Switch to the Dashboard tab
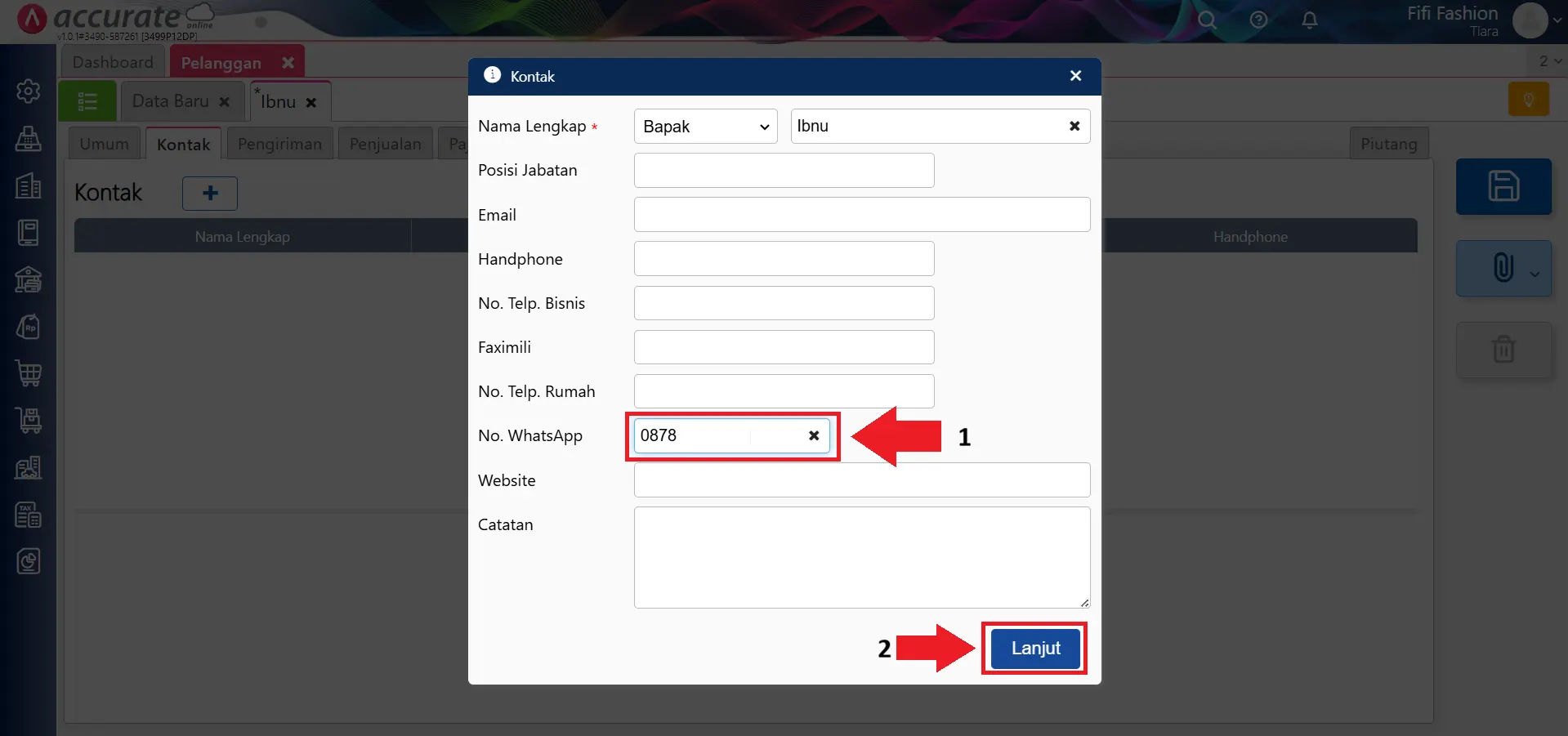Viewport: 1568px width, 736px height. pos(113,62)
